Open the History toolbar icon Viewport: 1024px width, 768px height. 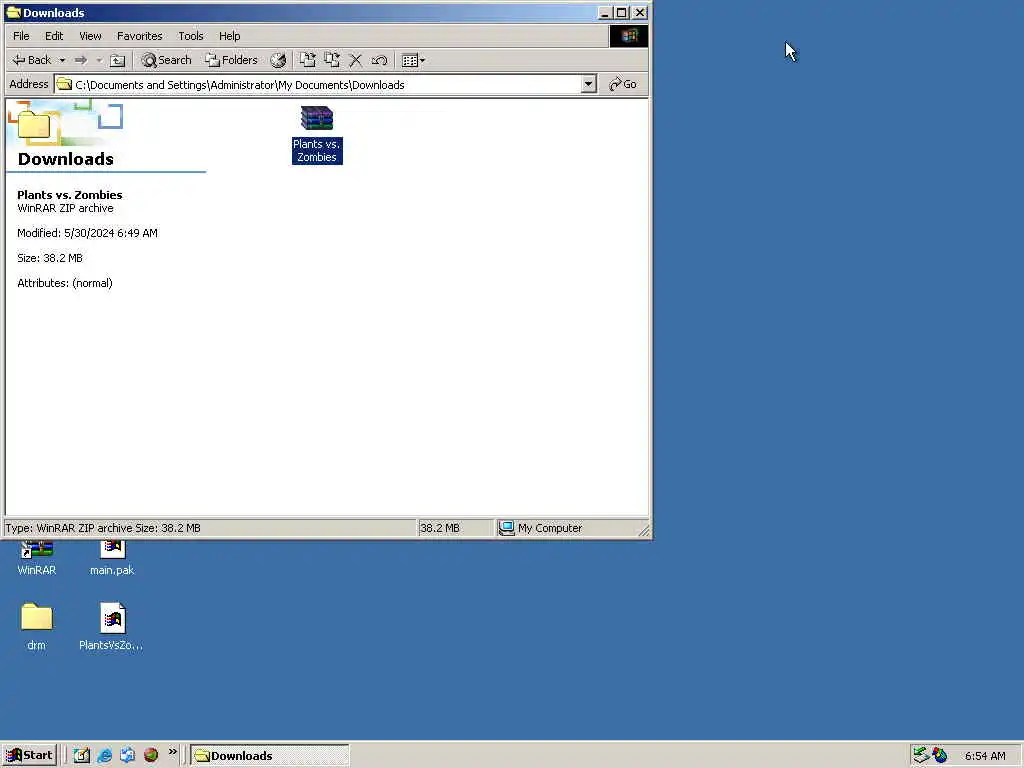click(x=278, y=60)
